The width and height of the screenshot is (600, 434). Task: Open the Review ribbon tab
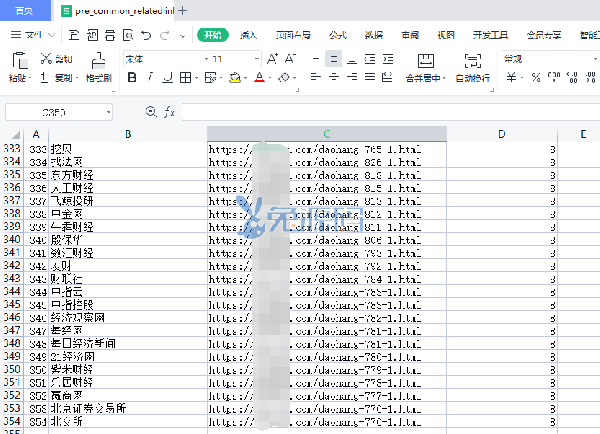[x=410, y=35]
